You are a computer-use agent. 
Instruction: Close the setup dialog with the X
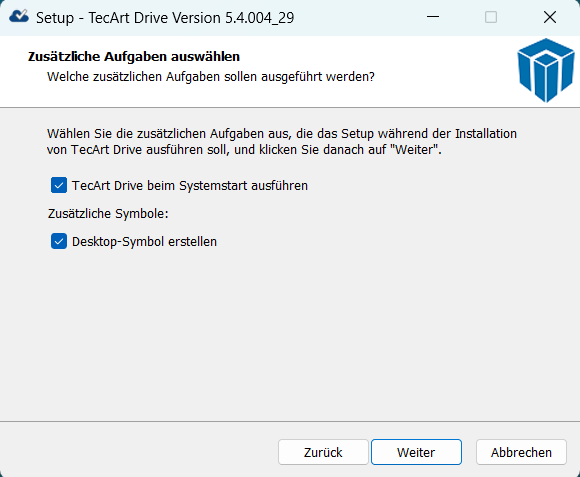(x=550, y=17)
